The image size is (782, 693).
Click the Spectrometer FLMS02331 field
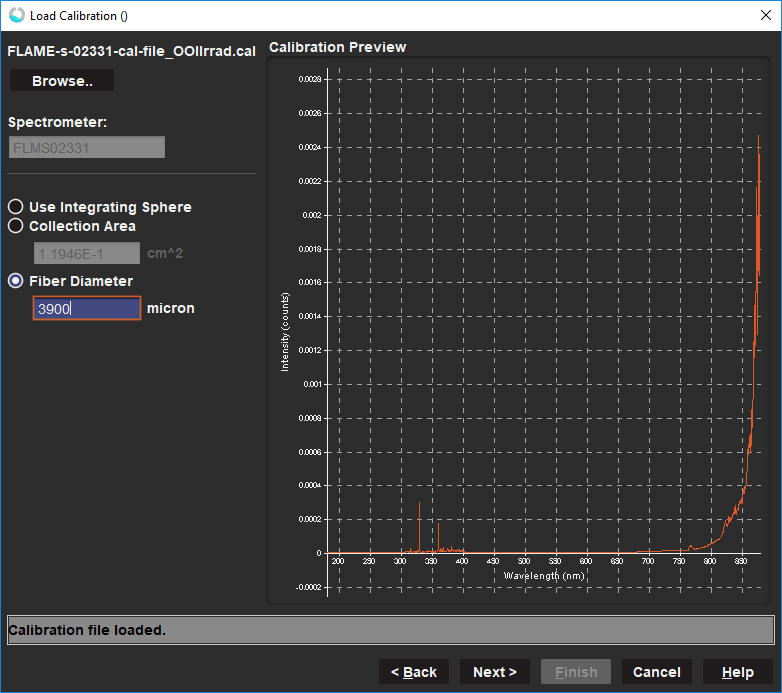(x=86, y=148)
